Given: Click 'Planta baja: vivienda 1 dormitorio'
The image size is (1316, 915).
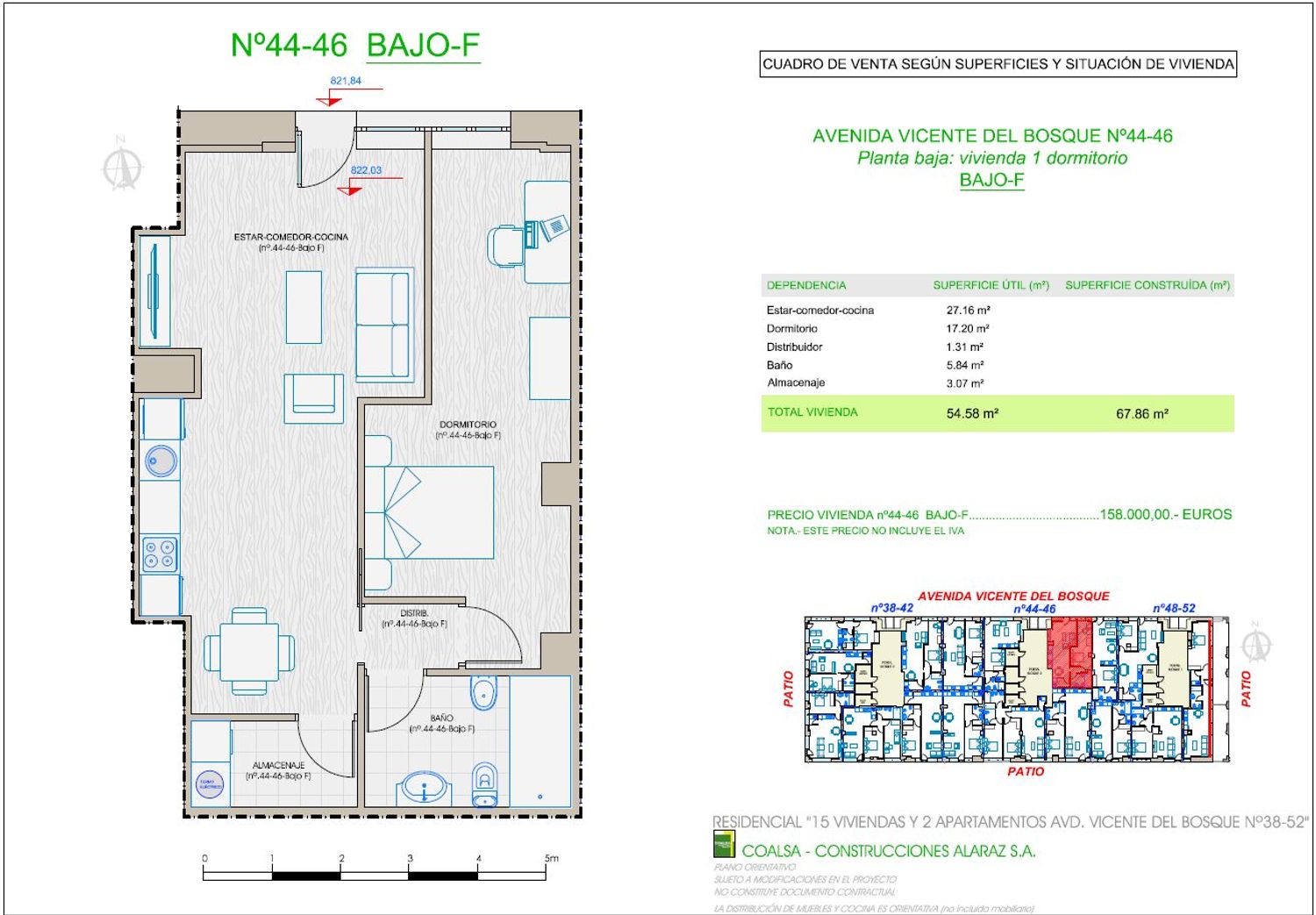Looking at the screenshot, I should (x=992, y=158).
